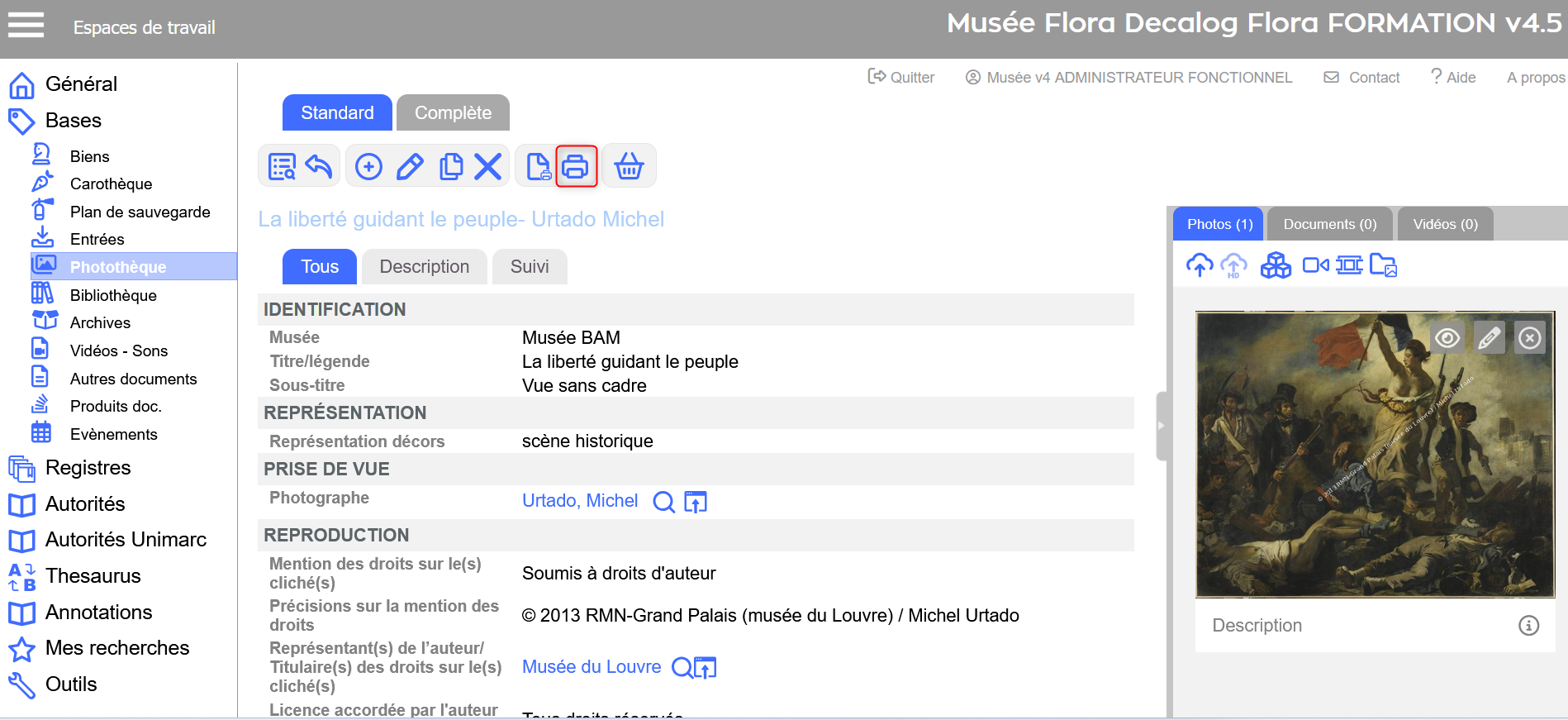Click the printer icon in the toolbar
The width and height of the screenshot is (1568, 720).
[576, 166]
